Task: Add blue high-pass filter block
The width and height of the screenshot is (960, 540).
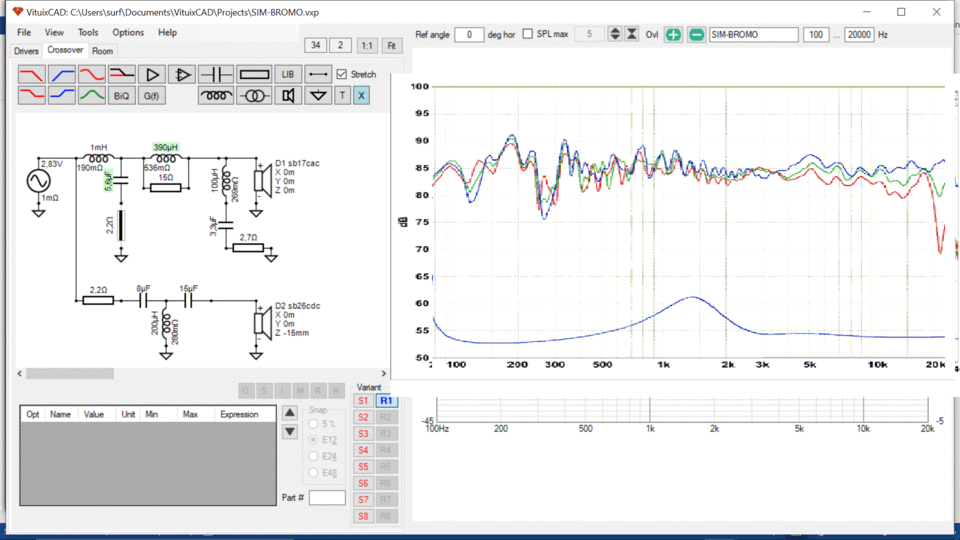Action: point(61,75)
